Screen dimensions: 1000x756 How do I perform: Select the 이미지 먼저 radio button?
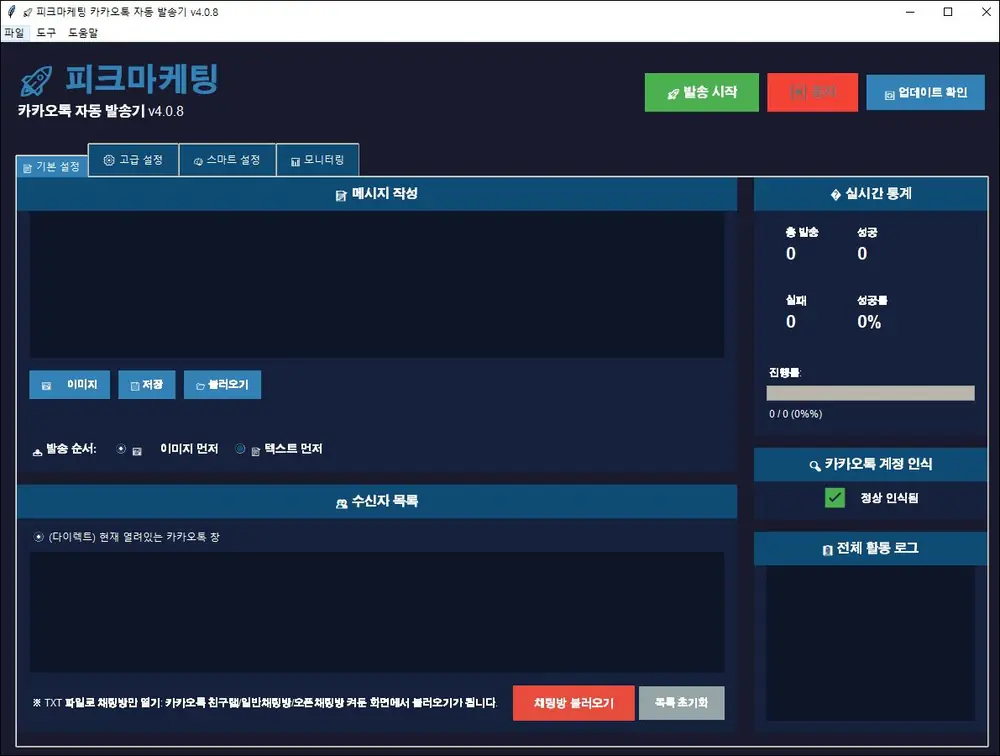click(121, 449)
